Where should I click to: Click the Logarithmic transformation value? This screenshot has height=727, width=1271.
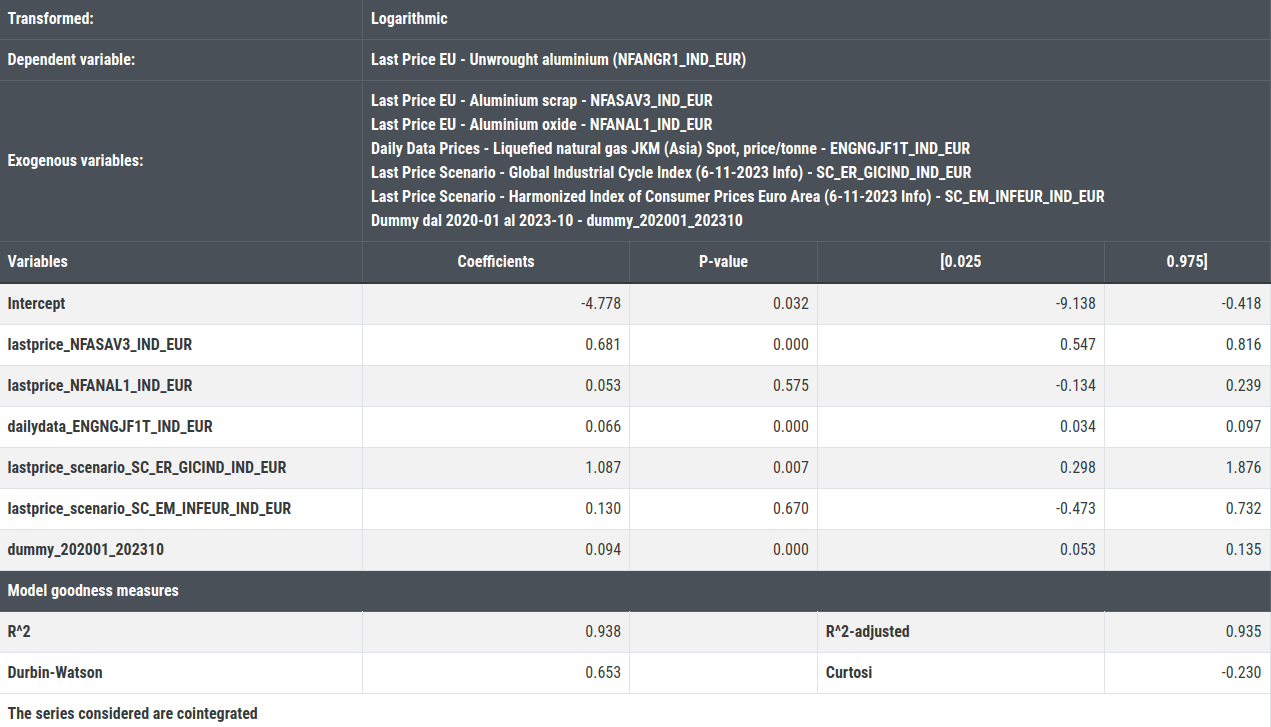tap(409, 19)
